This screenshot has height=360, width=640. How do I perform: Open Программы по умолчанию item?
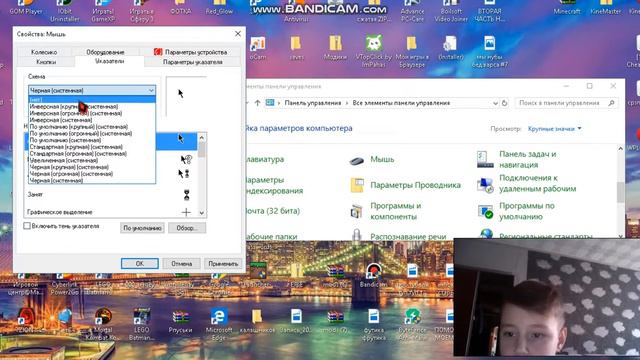(x=516, y=211)
